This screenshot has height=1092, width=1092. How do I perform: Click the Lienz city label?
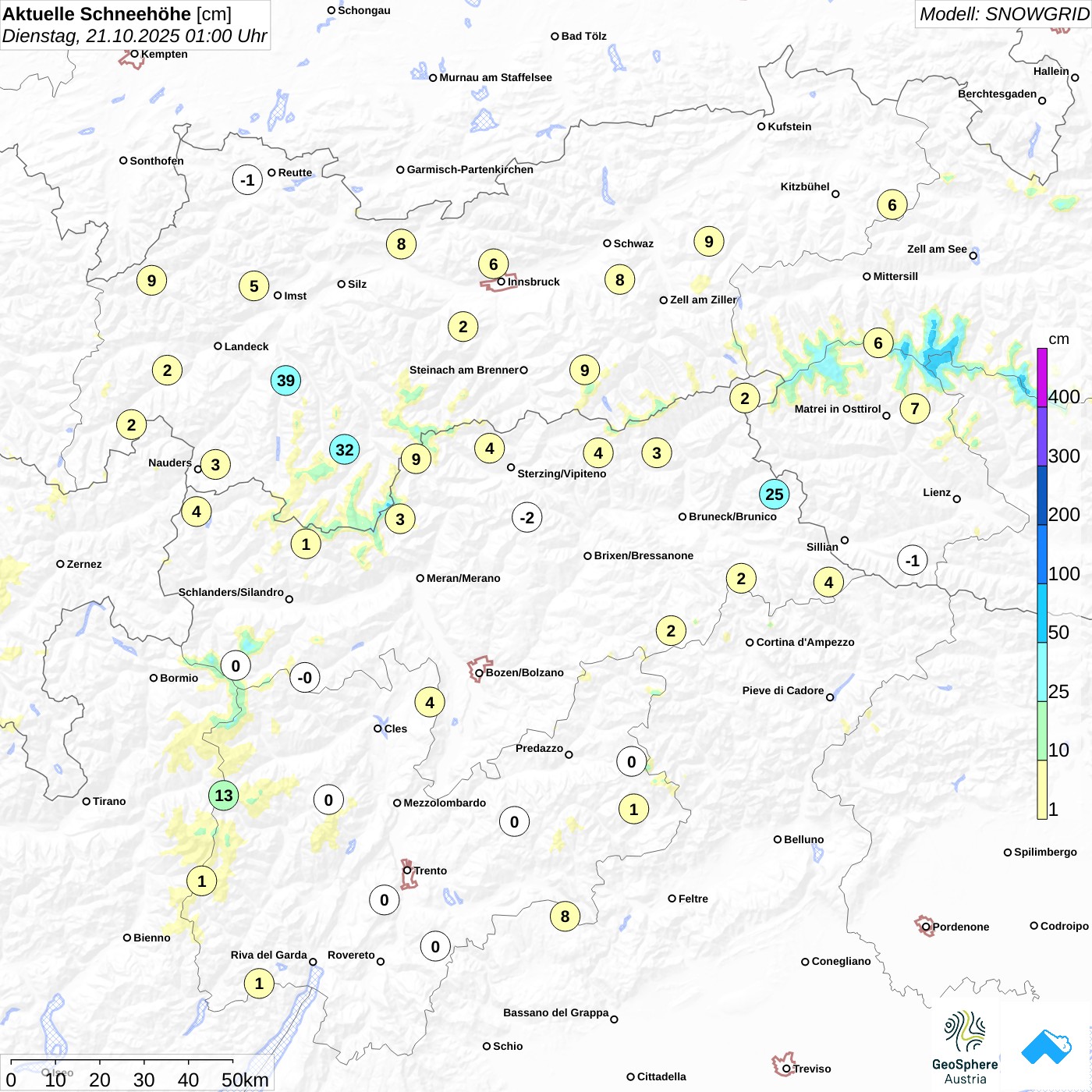click(937, 492)
